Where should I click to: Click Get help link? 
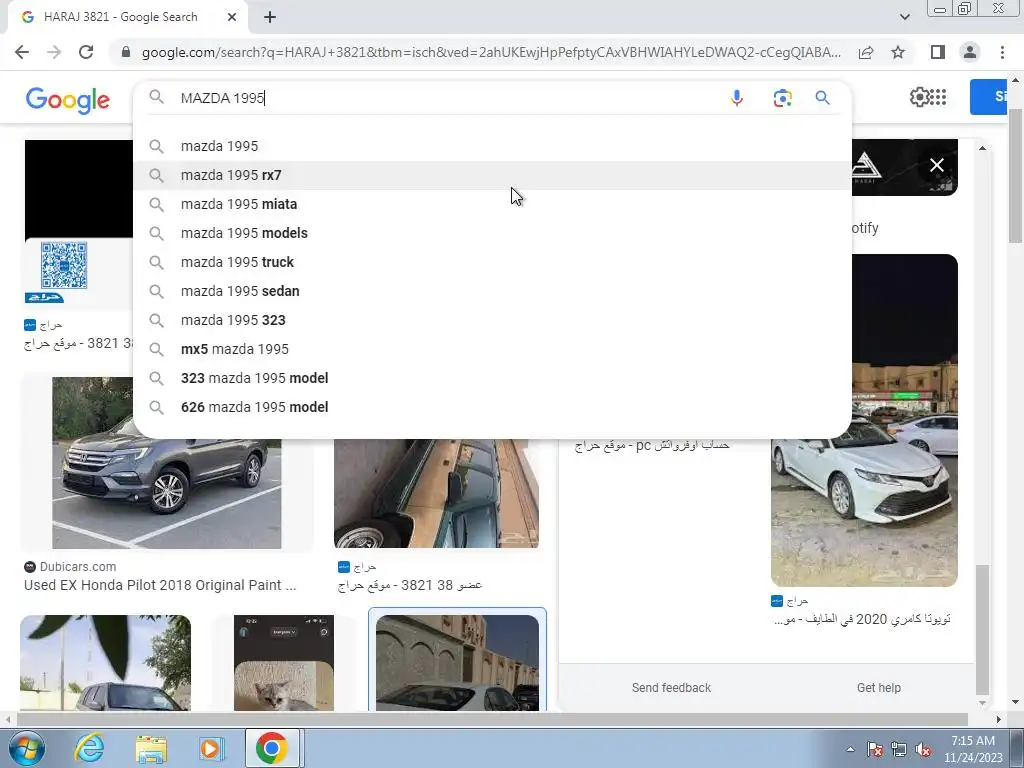click(x=878, y=688)
